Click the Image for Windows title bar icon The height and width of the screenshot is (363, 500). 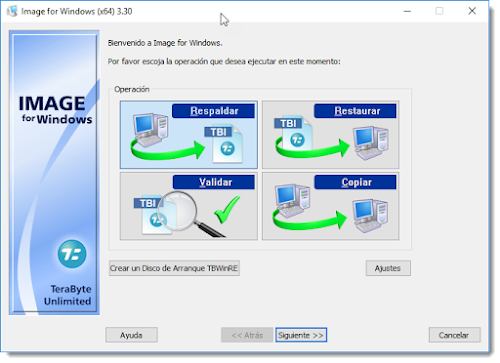click(12, 11)
